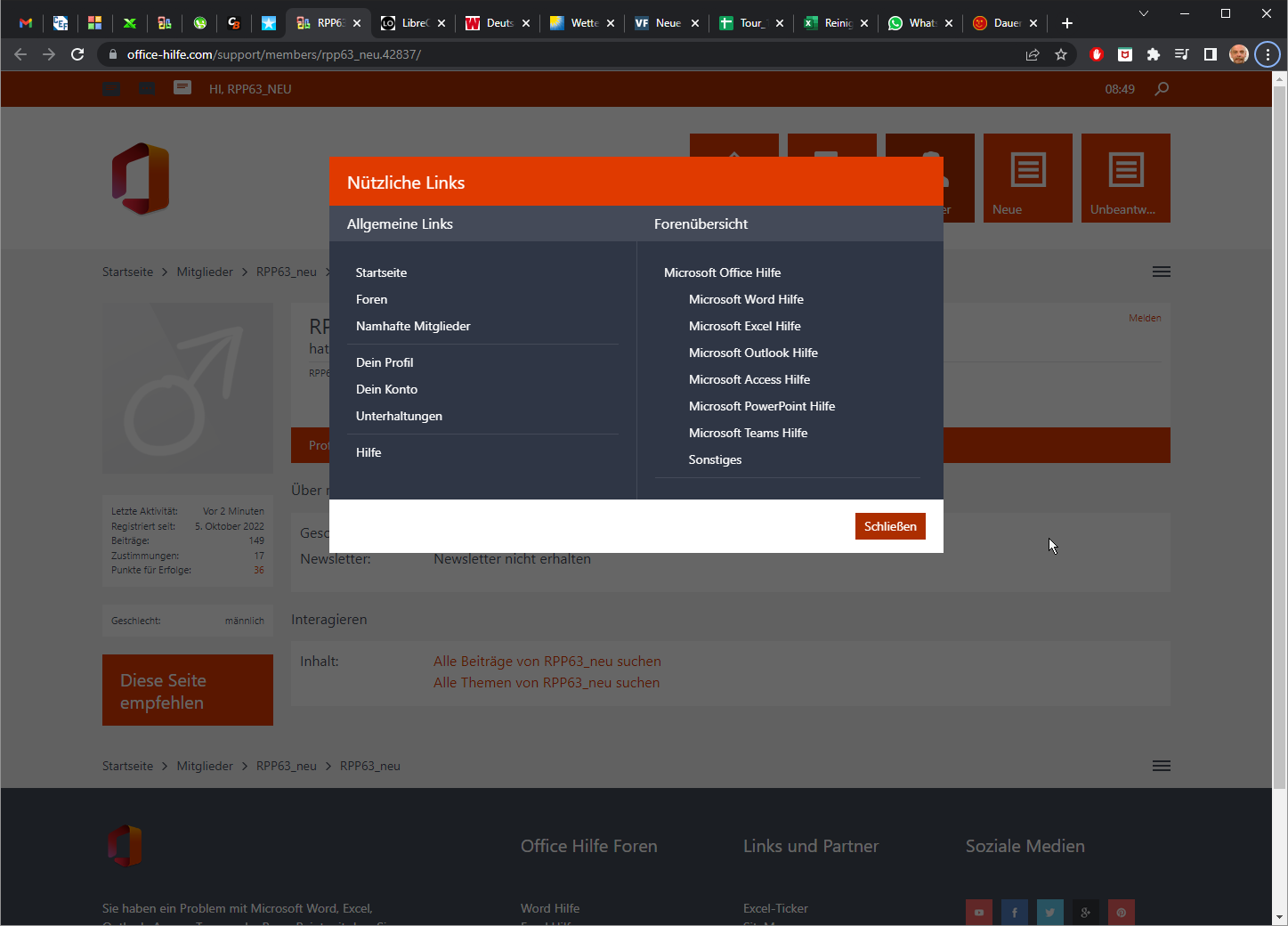
Task: Open tab search dropdown arrow
Action: click(x=1144, y=13)
